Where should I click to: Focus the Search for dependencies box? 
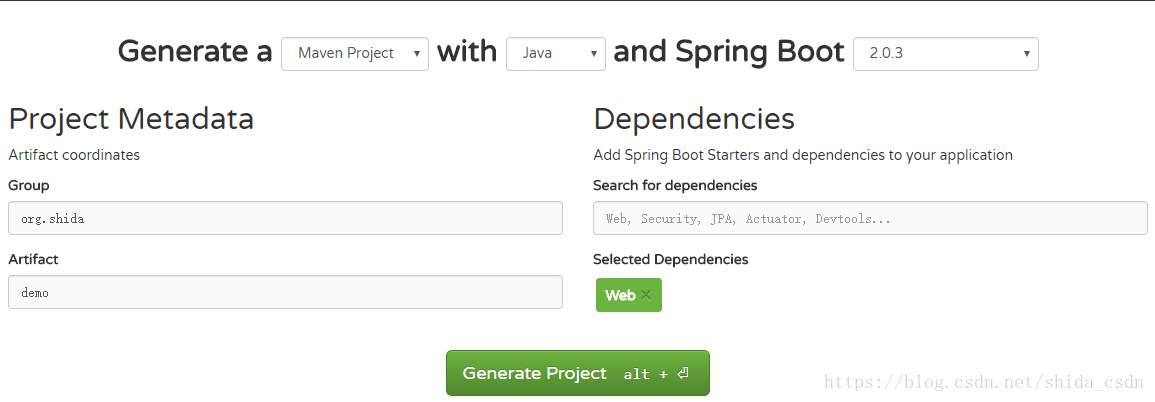click(870, 218)
